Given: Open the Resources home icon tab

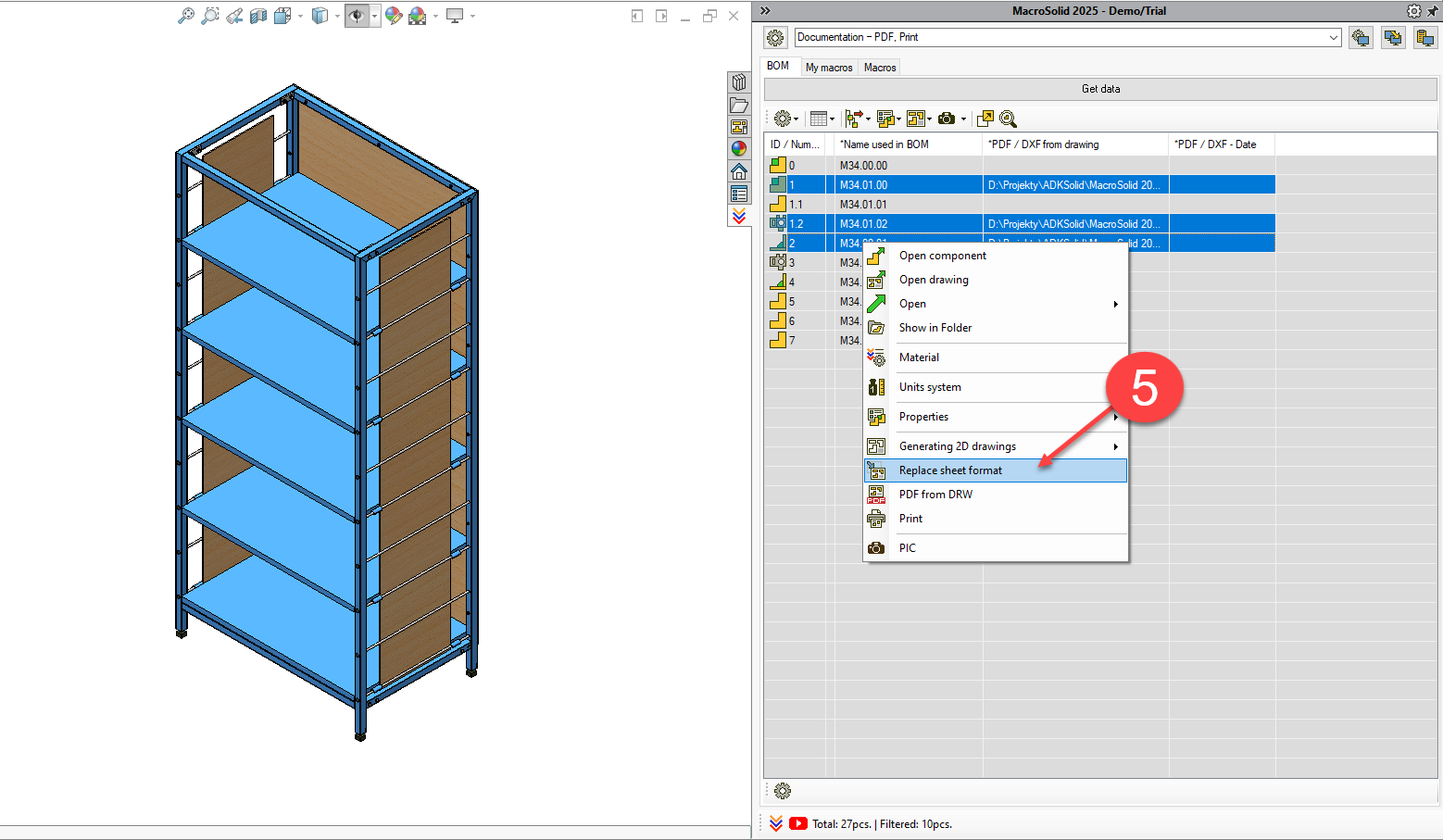Looking at the screenshot, I should point(739,171).
